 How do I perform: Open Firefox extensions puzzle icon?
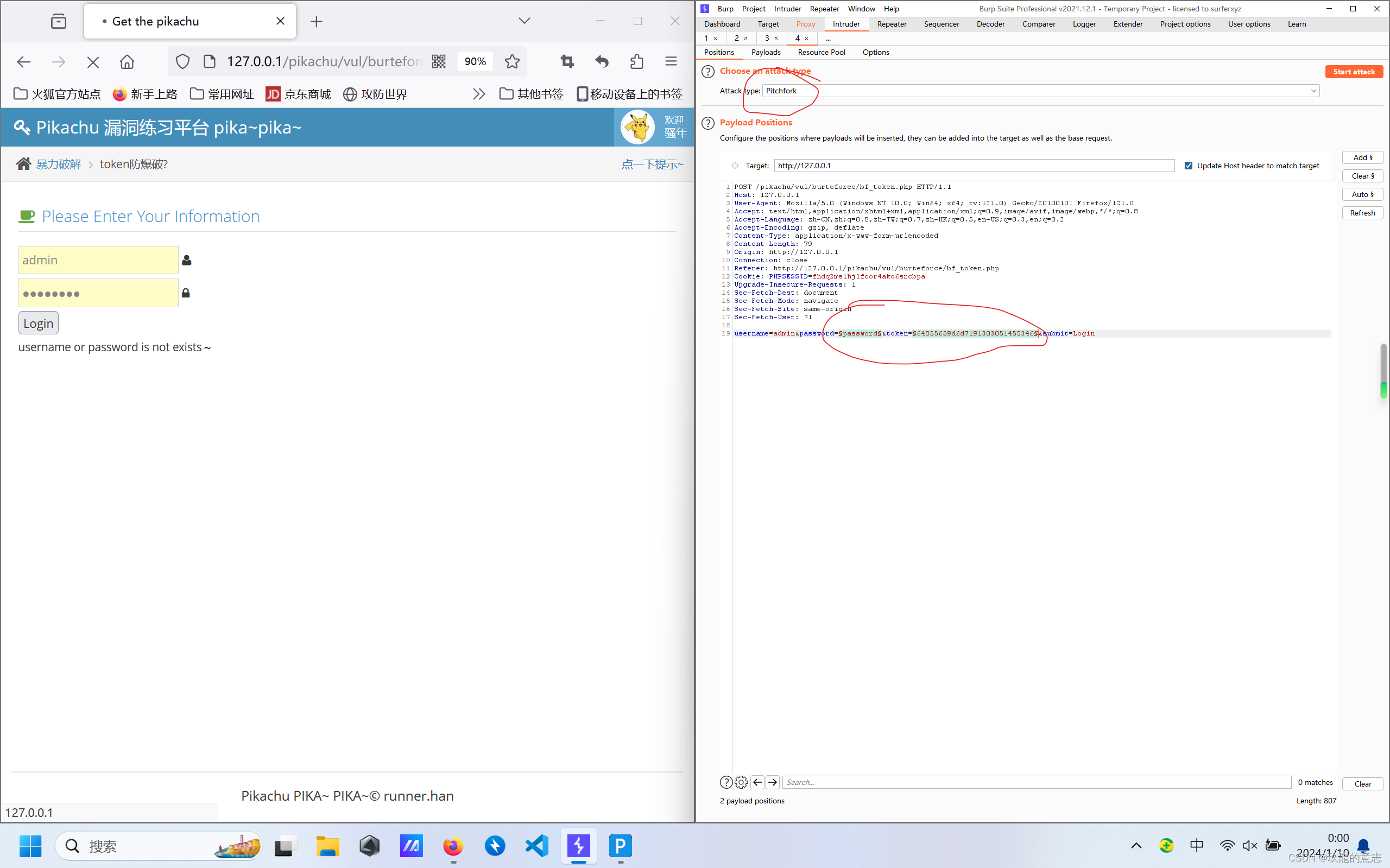pos(636,61)
